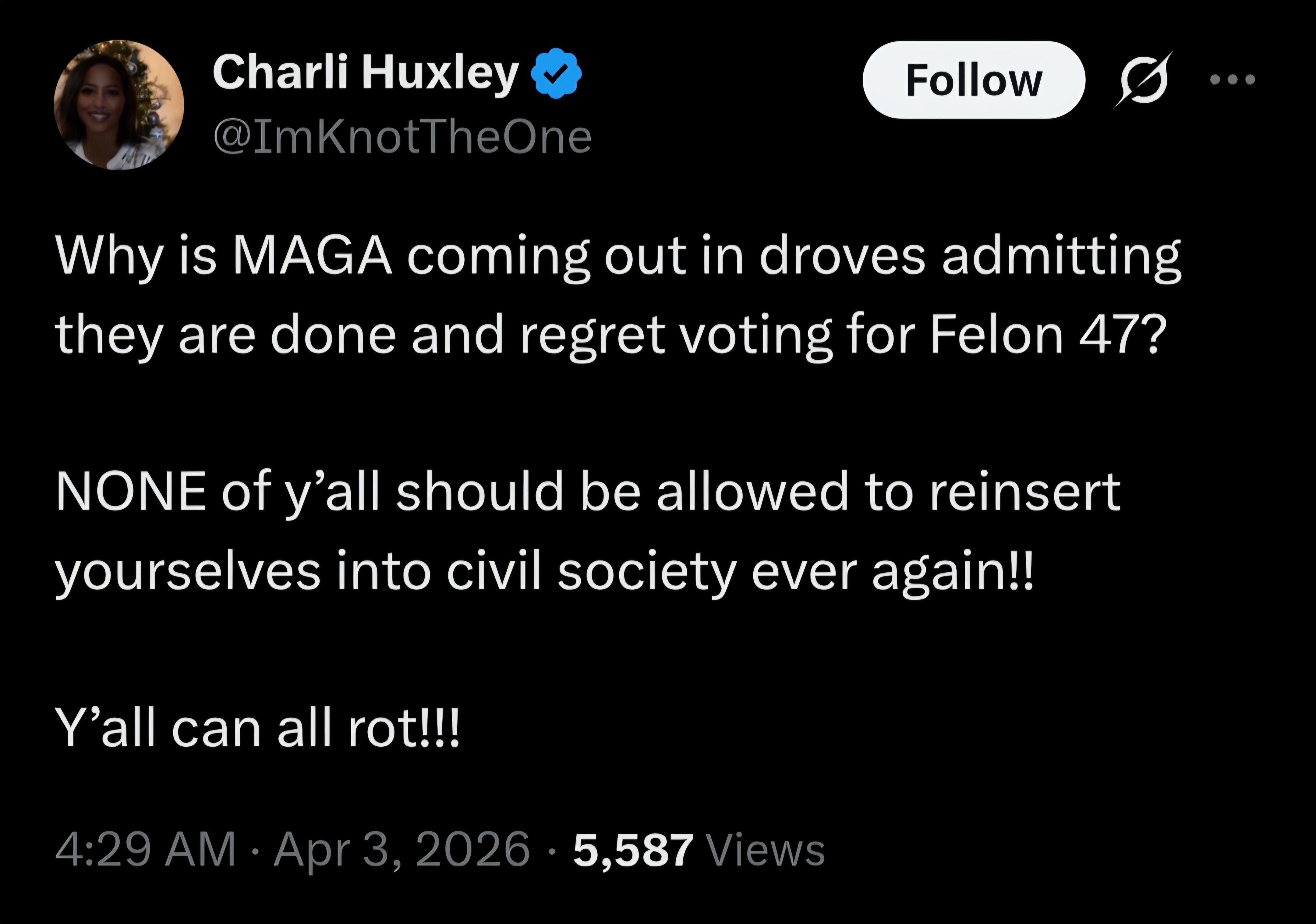This screenshot has width=1316, height=924.
Task: Click the Apr 3, 2026 post date
Action: pyautogui.click(x=402, y=849)
